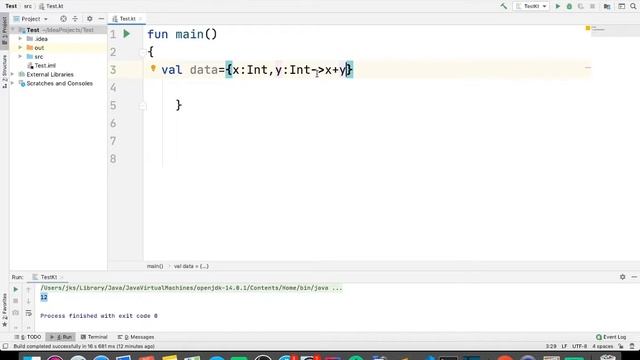Expand Scratches and Consoles node
Image resolution: width=640 pixels, height=360 pixels.
tap(13, 83)
